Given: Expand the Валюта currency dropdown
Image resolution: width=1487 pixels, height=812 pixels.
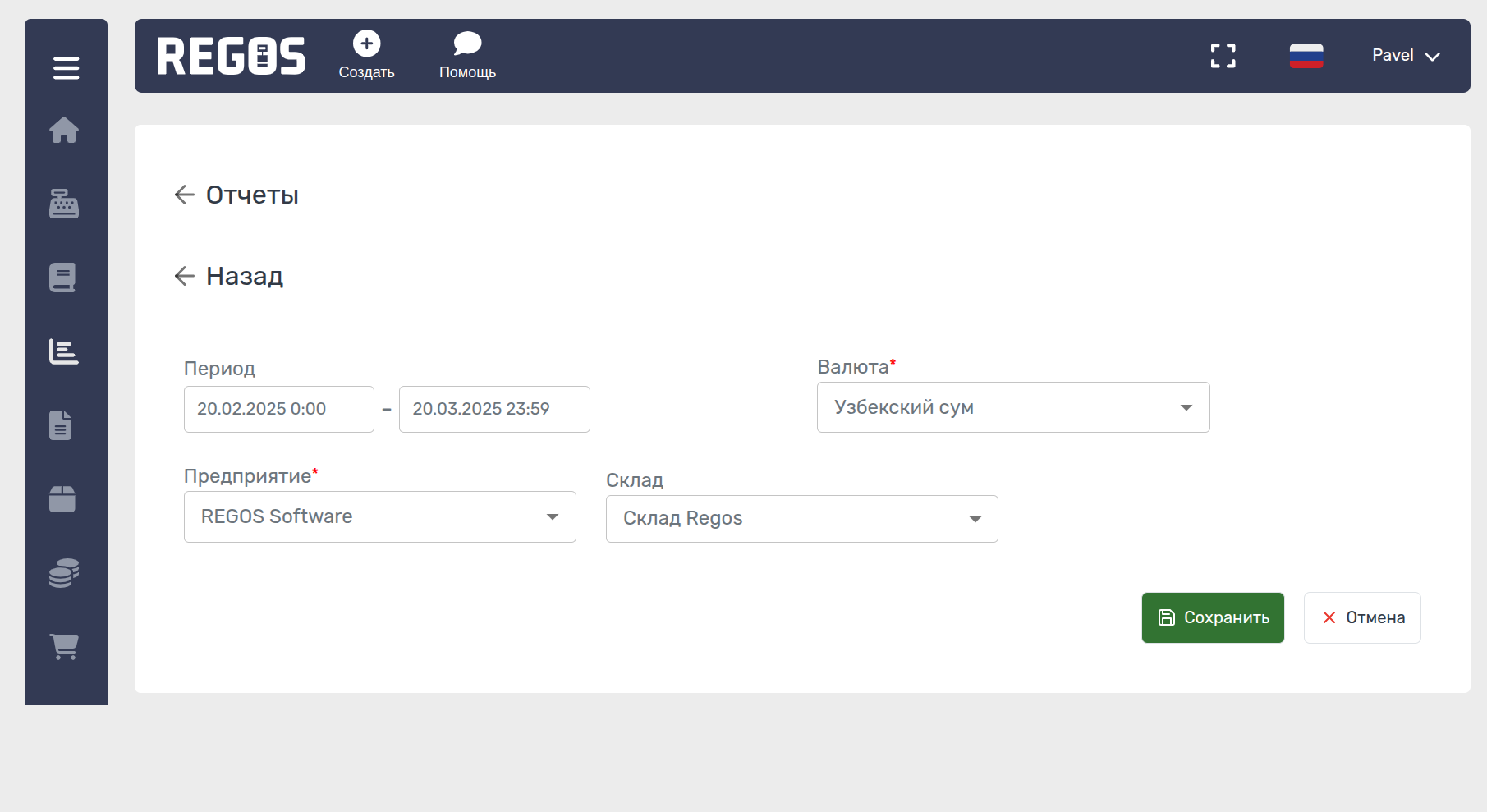Looking at the screenshot, I should tap(1012, 407).
